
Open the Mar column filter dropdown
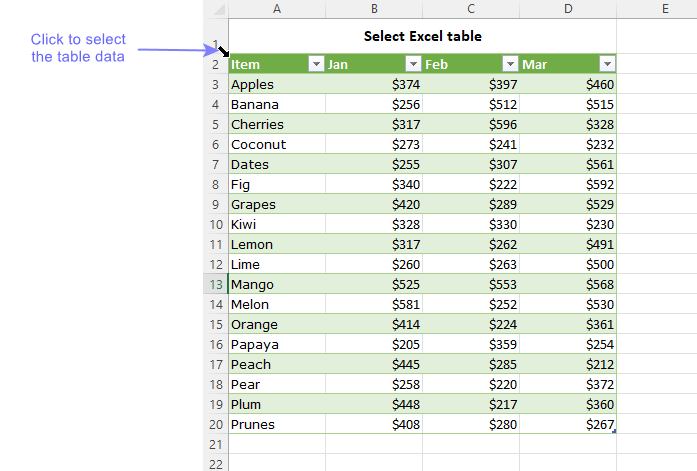pyautogui.click(x=606, y=65)
